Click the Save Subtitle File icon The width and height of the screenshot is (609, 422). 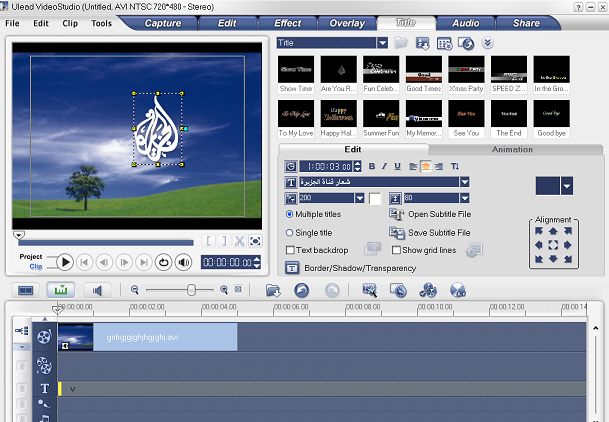[397, 233]
